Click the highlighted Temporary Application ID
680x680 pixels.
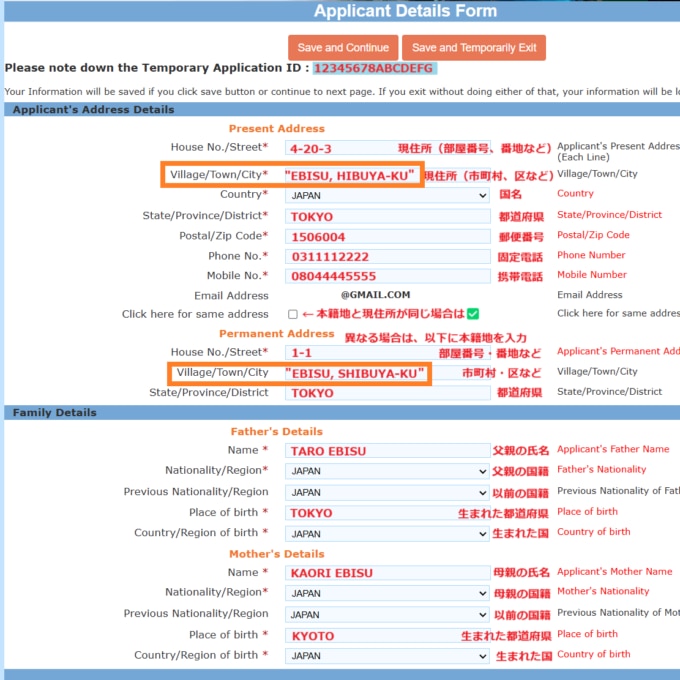click(x=373, y=68)
